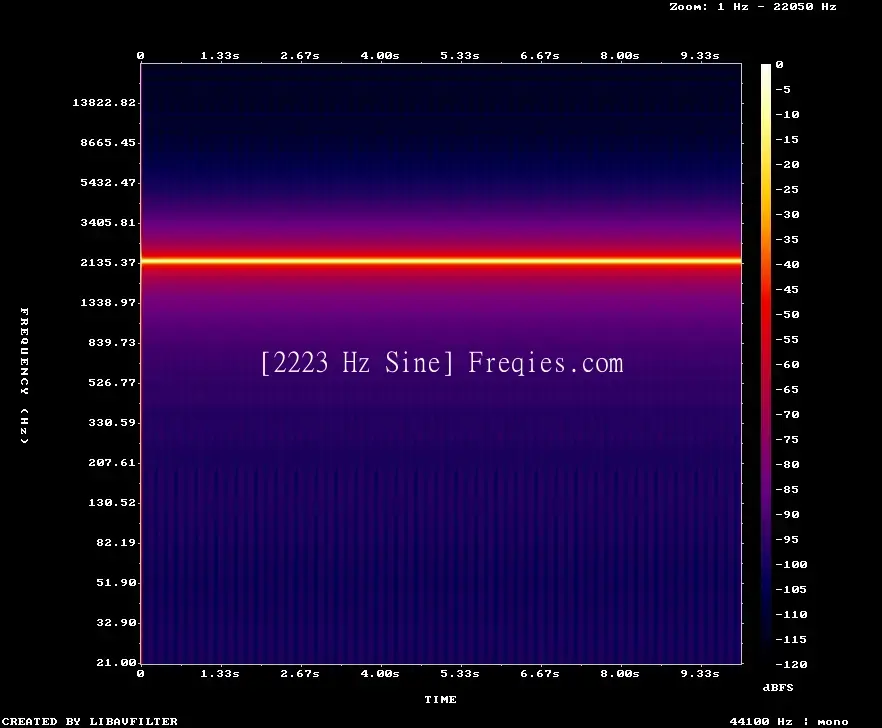Click the -5 dBFS scale label
The image size is (882, 728).
(x=784, y=89)
